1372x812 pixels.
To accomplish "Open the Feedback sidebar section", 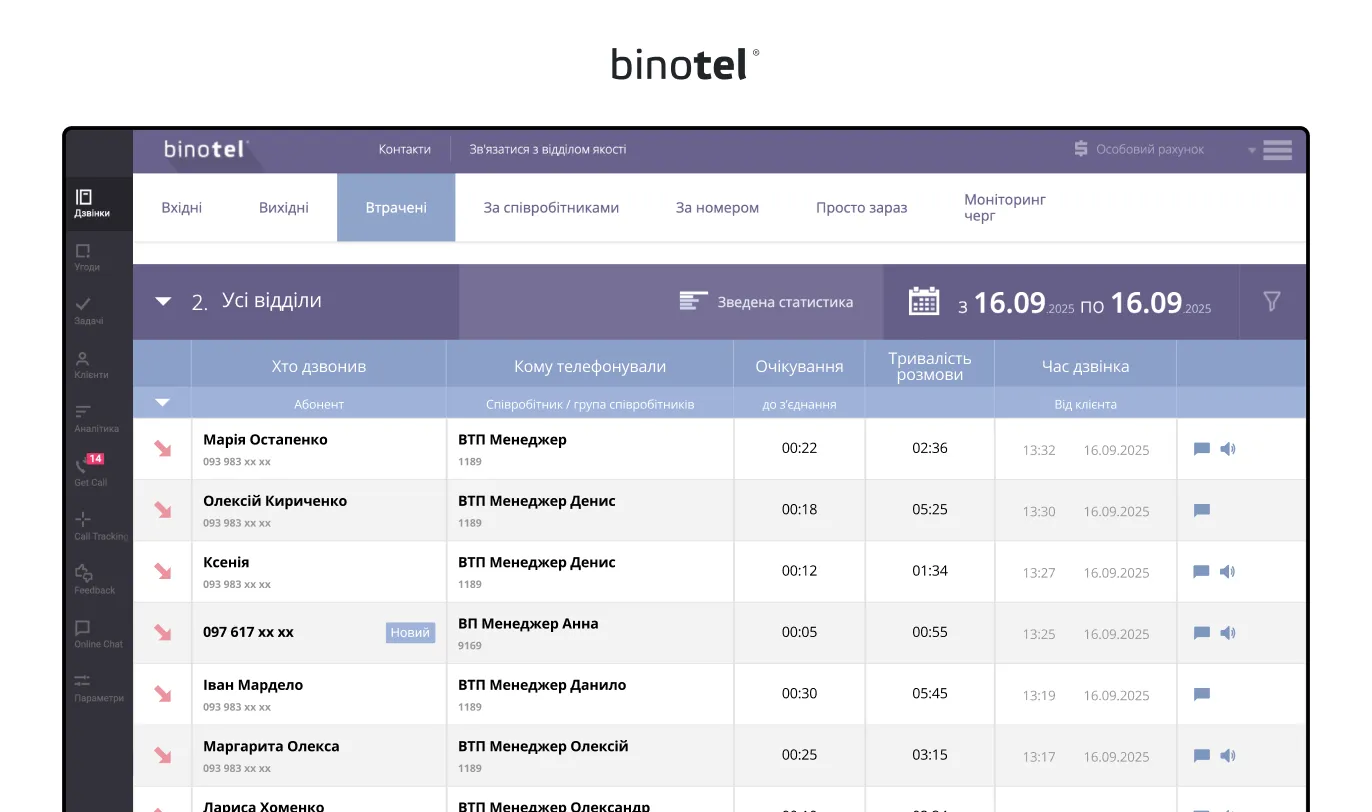I will pos(94,580).
